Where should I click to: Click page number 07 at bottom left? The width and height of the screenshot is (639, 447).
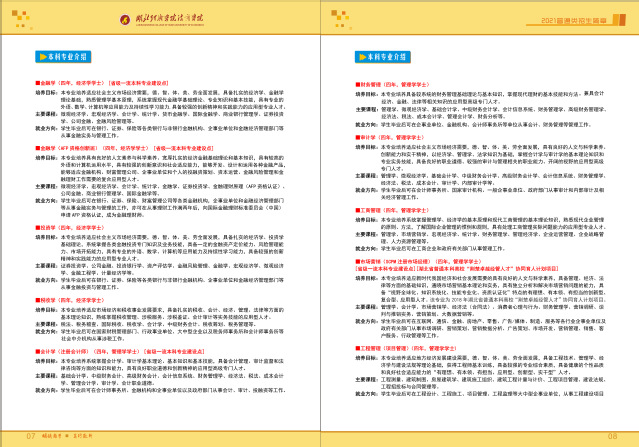point(29,436)
